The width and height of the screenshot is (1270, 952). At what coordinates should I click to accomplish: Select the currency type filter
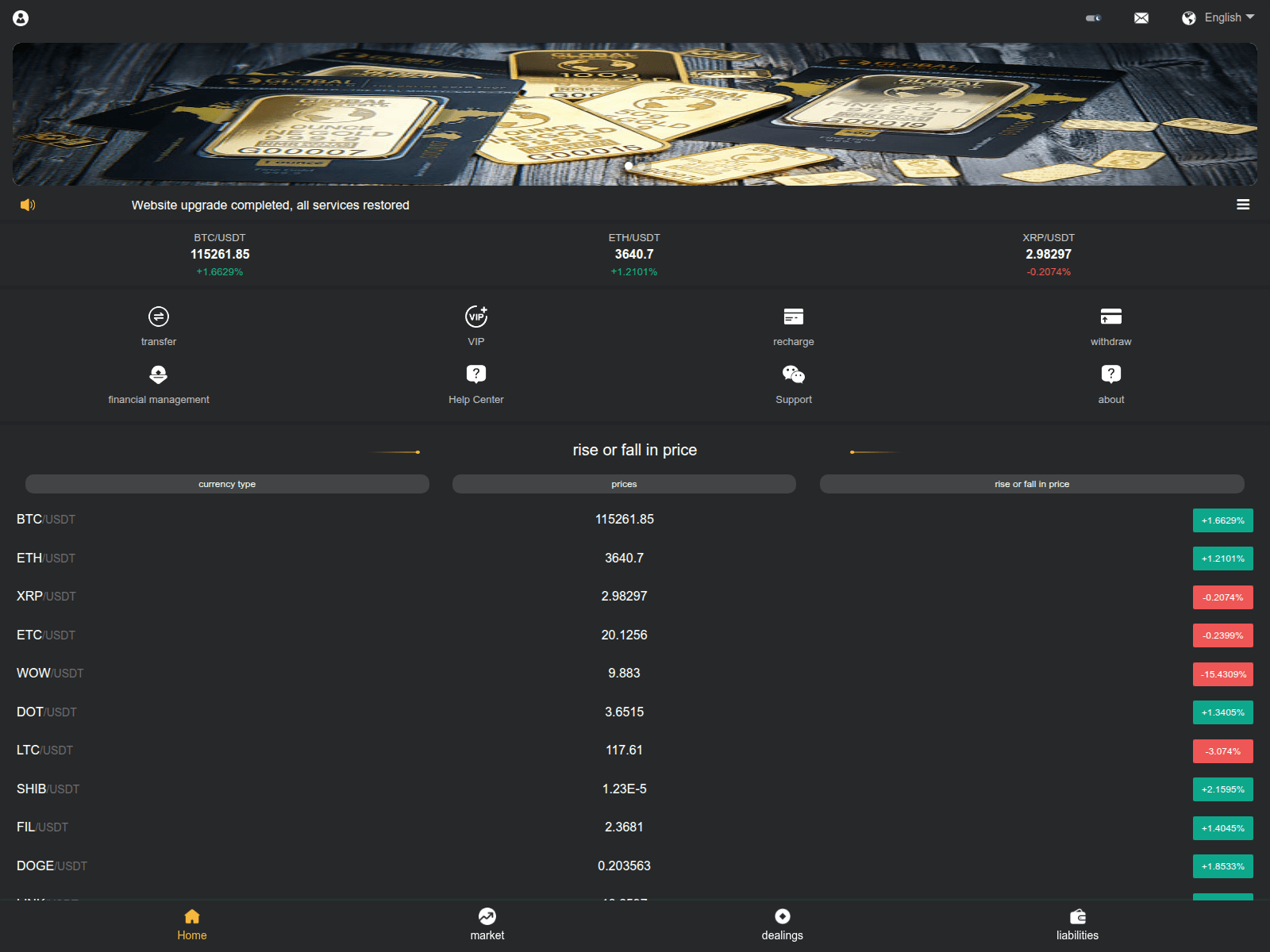tap(227, 484)
